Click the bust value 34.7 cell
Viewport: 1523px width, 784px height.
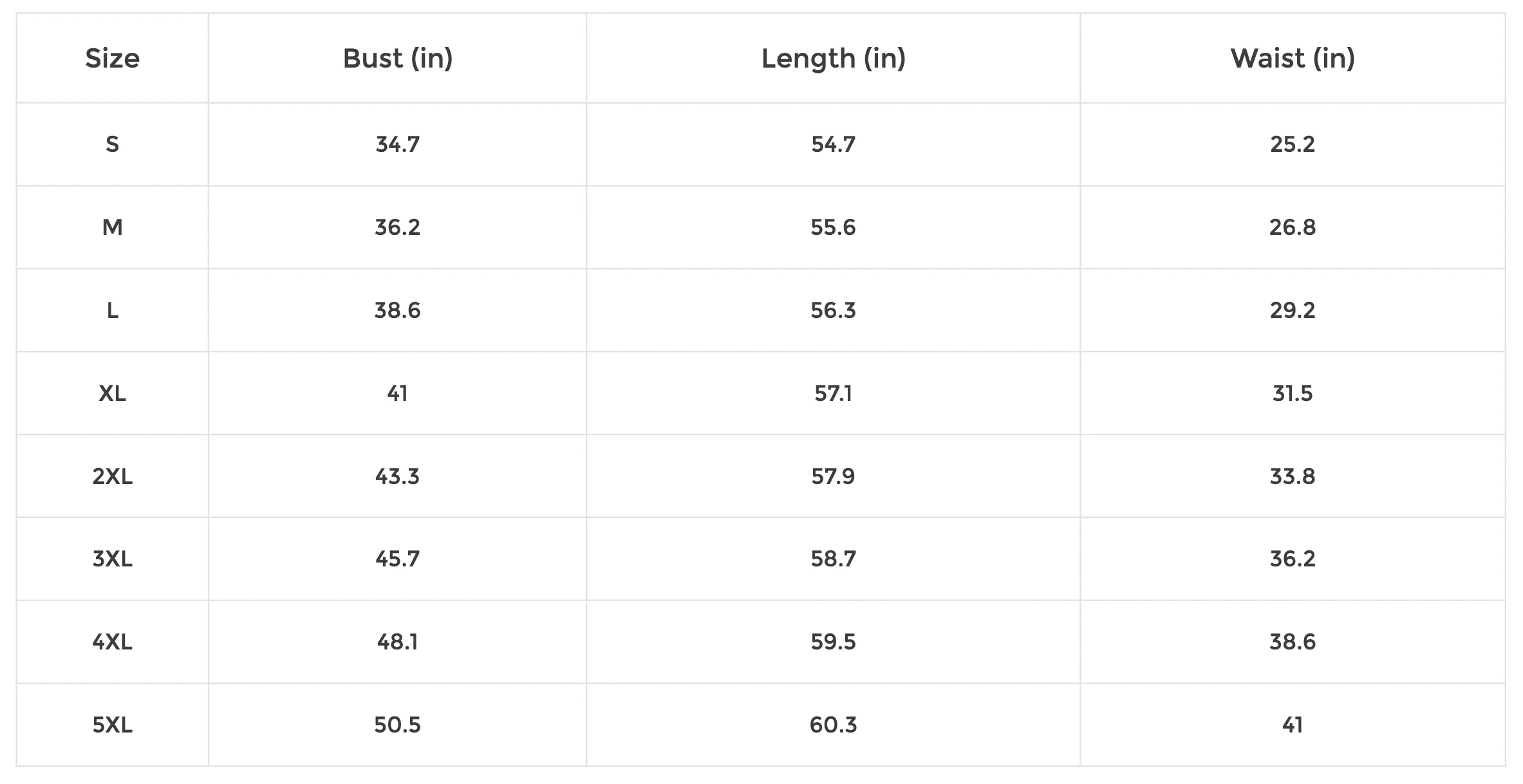397,144
